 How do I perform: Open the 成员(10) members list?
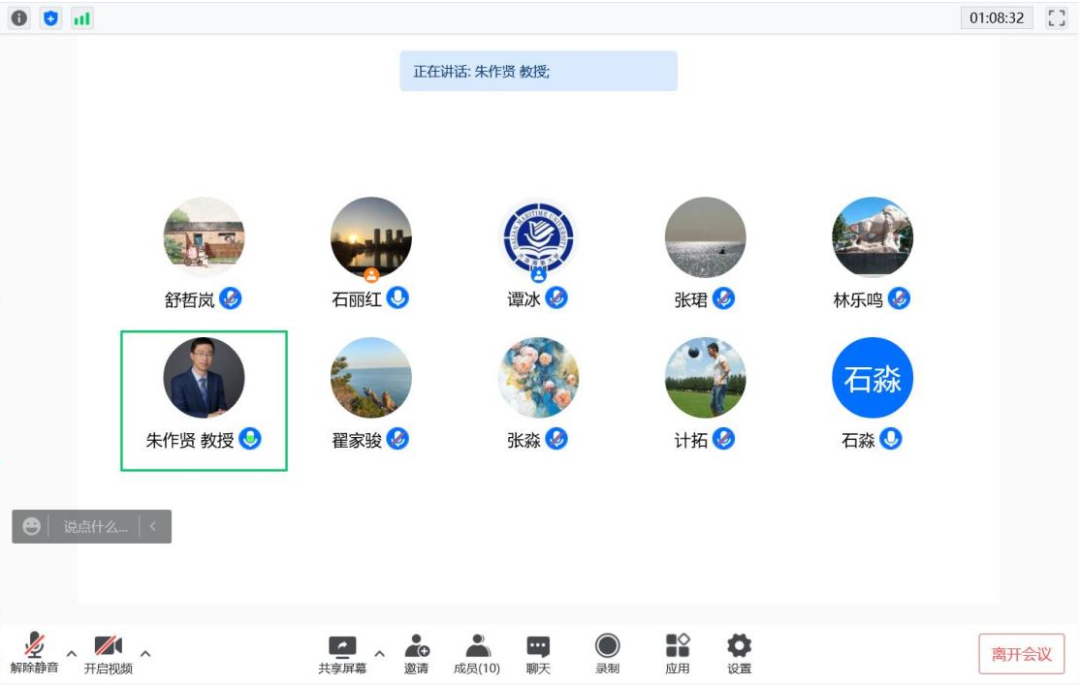[477, 653]
